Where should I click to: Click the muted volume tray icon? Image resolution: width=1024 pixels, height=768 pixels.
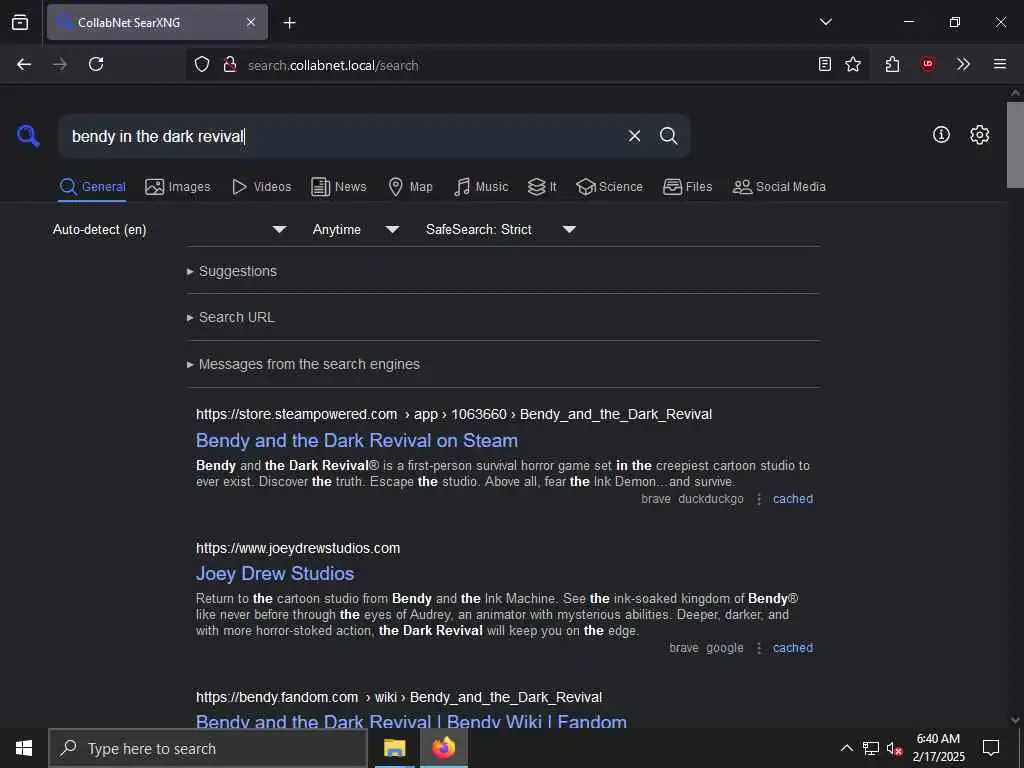click(893, 748)
